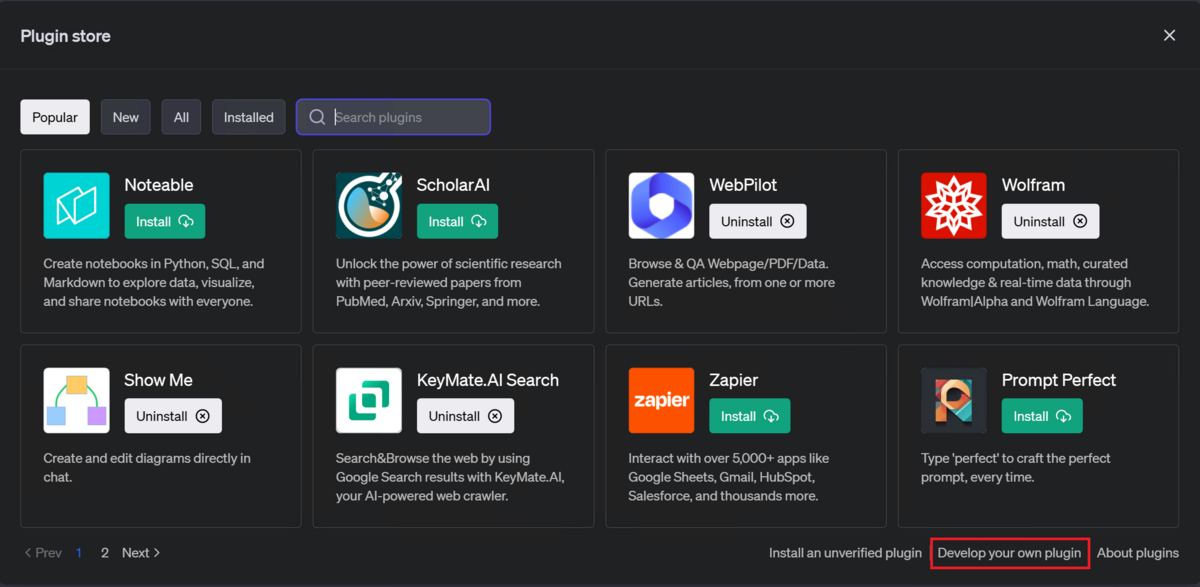Screen dimensions: 1200x587
Task: Select the New filter tab
Action: [x=126, y=117]
